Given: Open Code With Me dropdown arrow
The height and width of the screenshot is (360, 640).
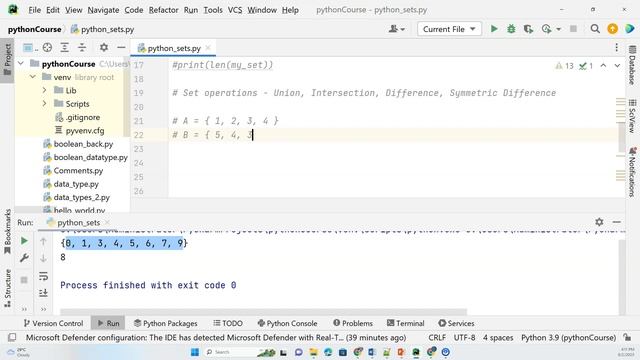Looking at the screenshot, I should click(x=402, y=29).
